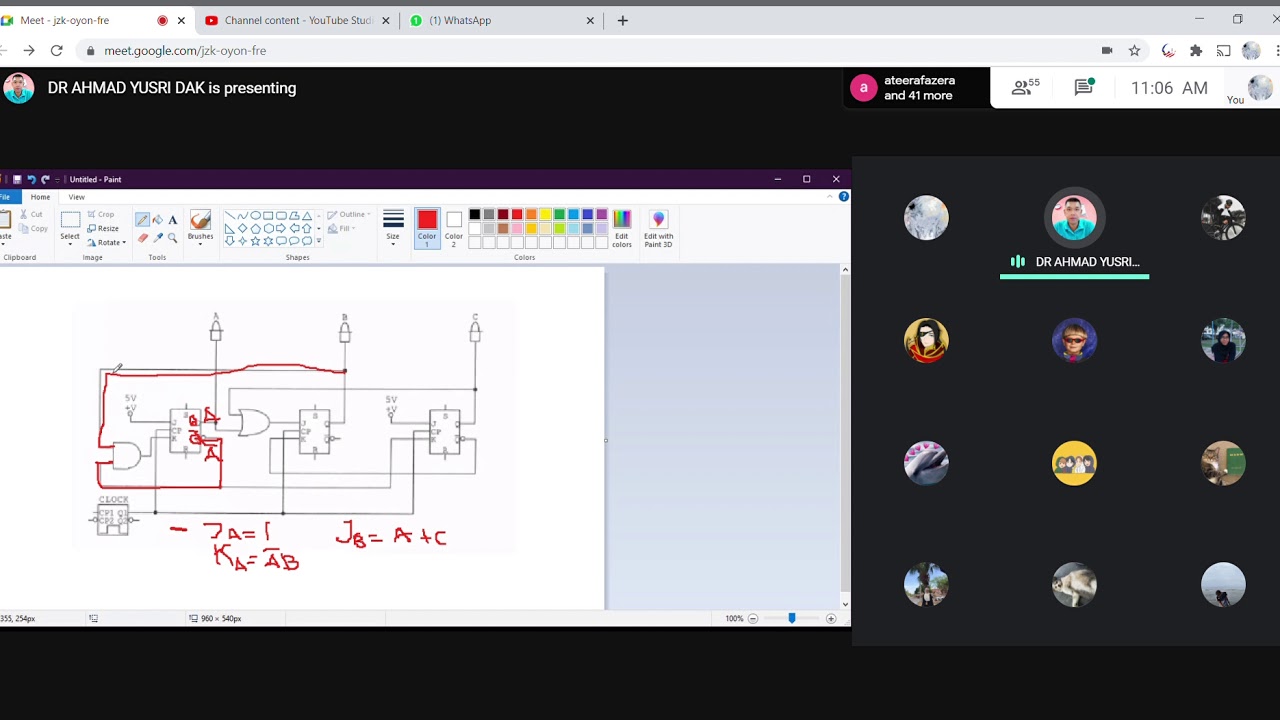
Task: Show the participants list in Meet
Action: coord(1025,88)
